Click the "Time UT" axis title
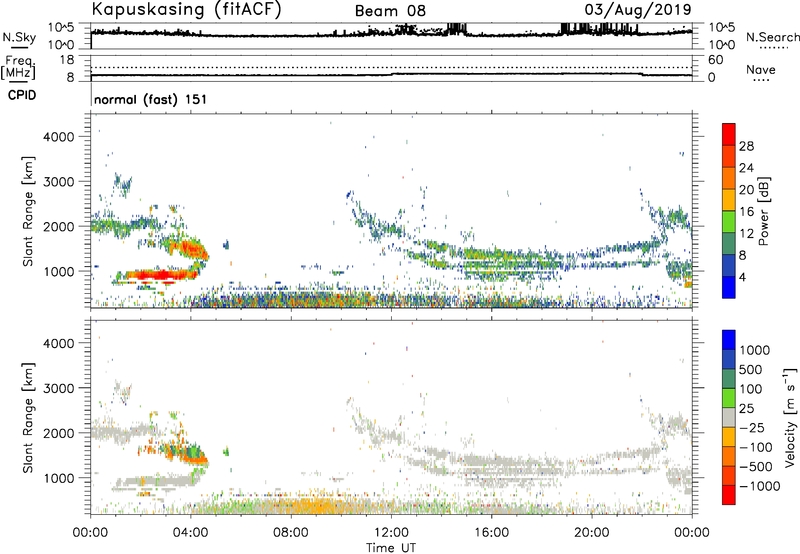The image size is (800, 554). [391, 548]
